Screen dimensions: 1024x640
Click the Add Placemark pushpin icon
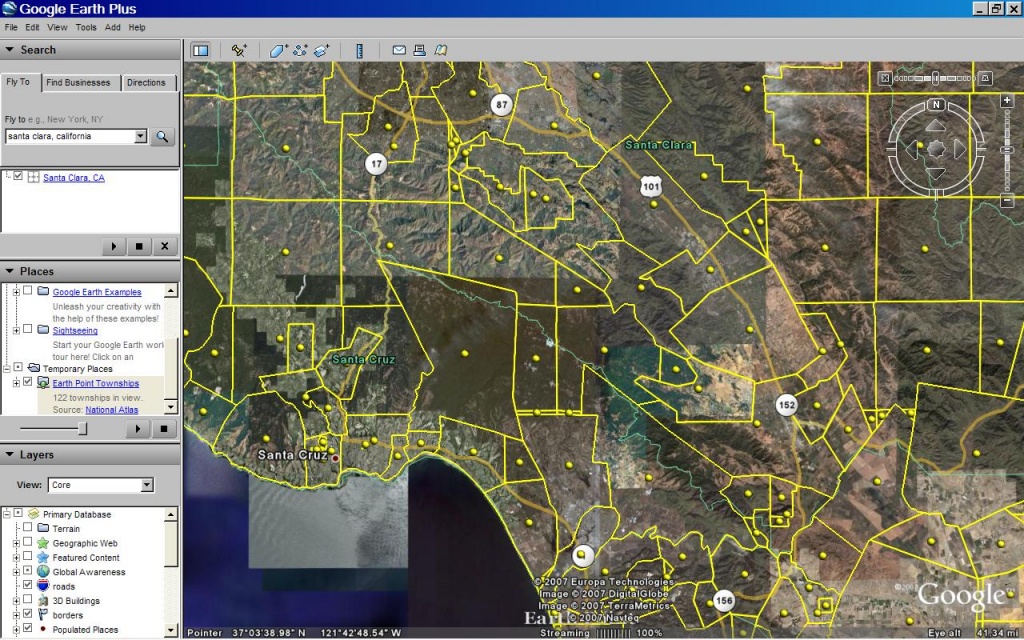click(239, 50)
